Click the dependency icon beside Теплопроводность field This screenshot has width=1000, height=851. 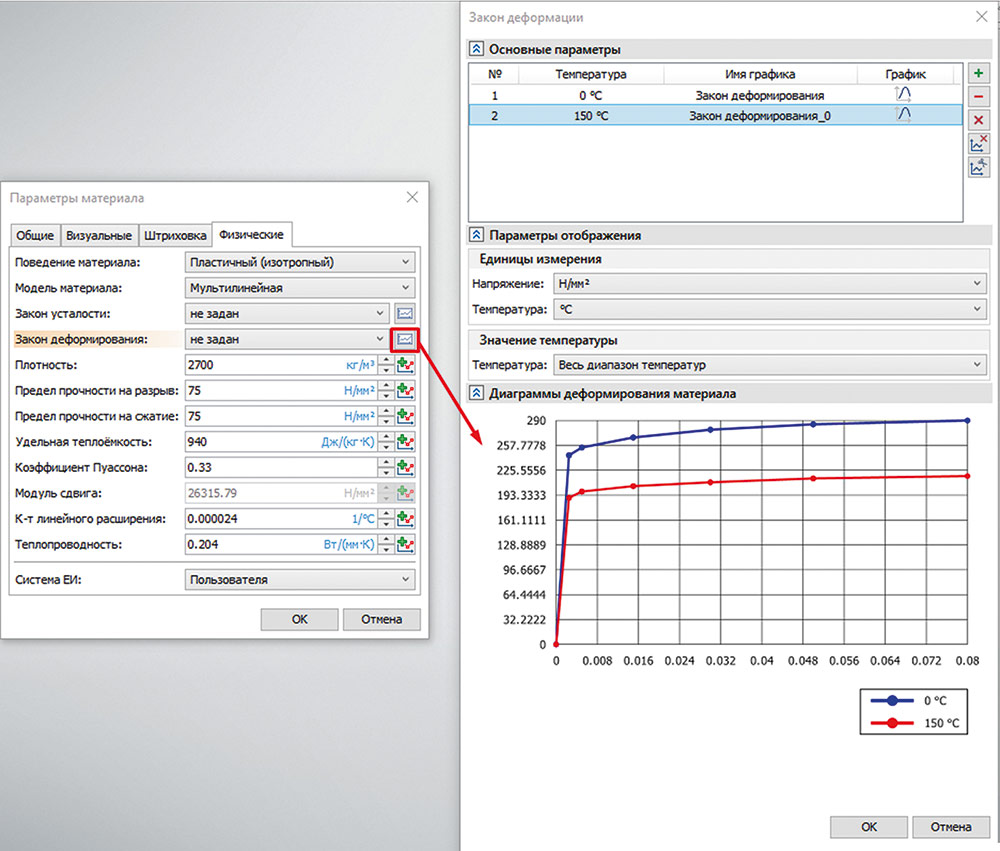point(405,545)
